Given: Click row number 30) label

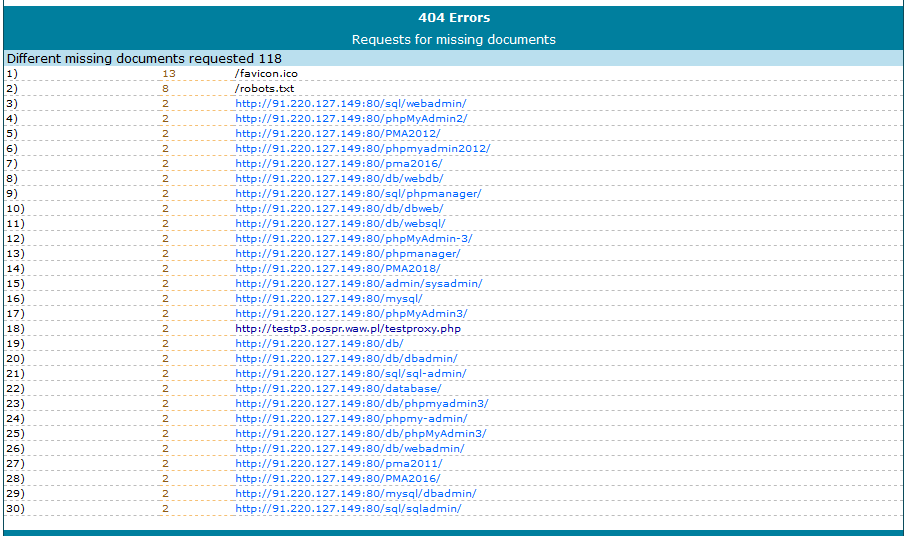Looking at the screenshot, I should 15,509.
